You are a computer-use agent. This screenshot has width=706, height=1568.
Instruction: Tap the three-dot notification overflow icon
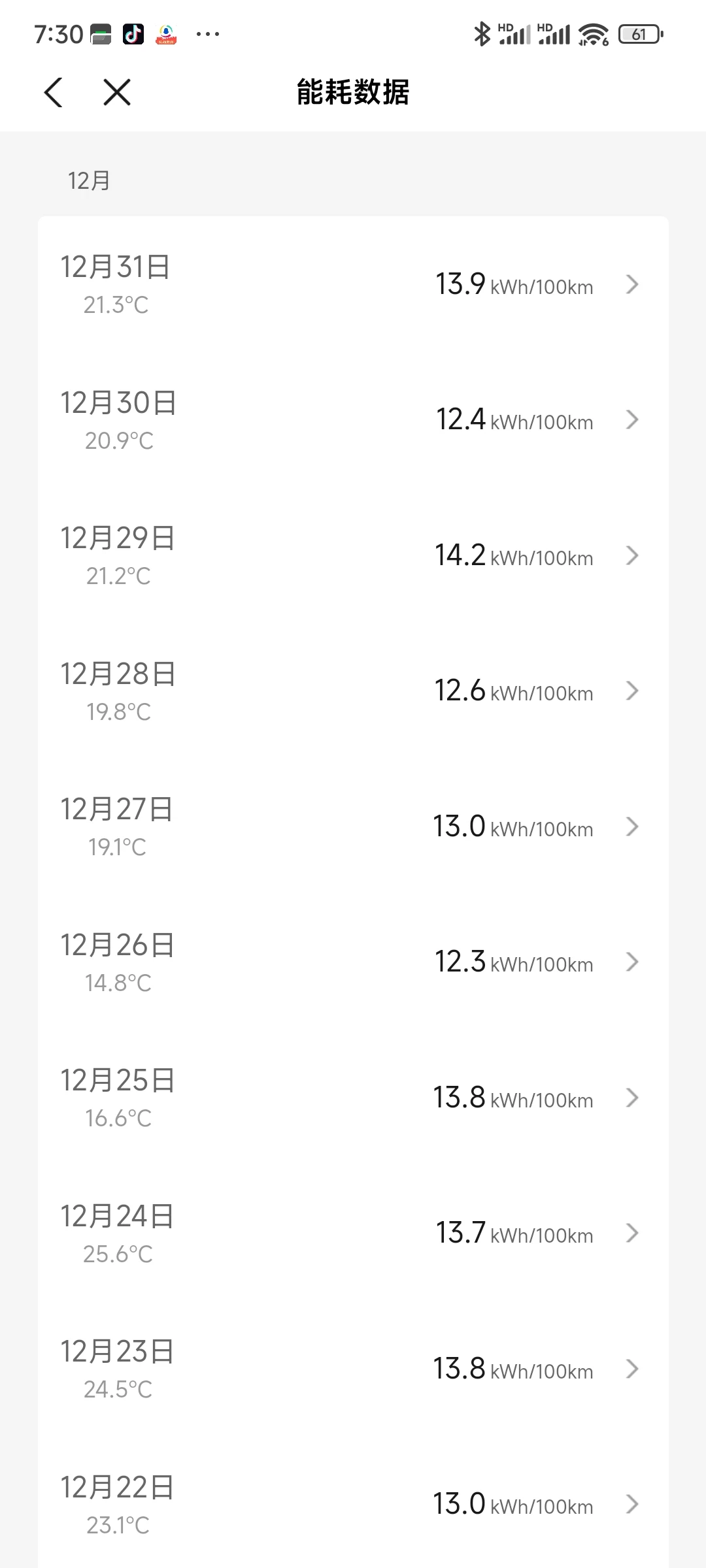[x=208, y=34]
